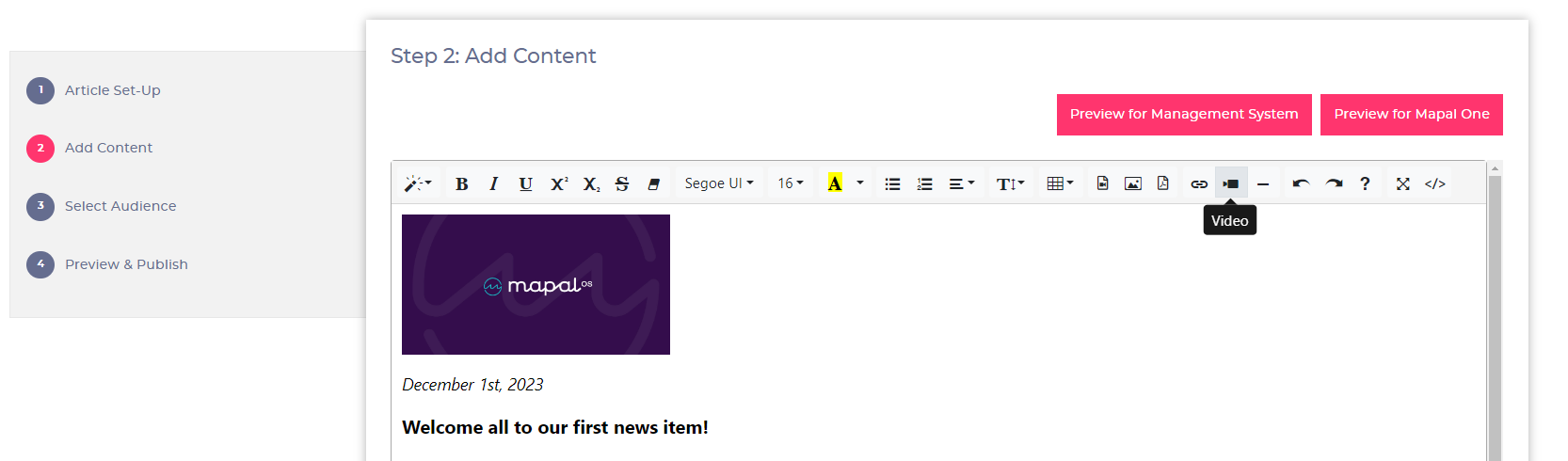1568x461 pixels.
Task: Click the date text December 1st, 2023
Action: tap(472, 385)
